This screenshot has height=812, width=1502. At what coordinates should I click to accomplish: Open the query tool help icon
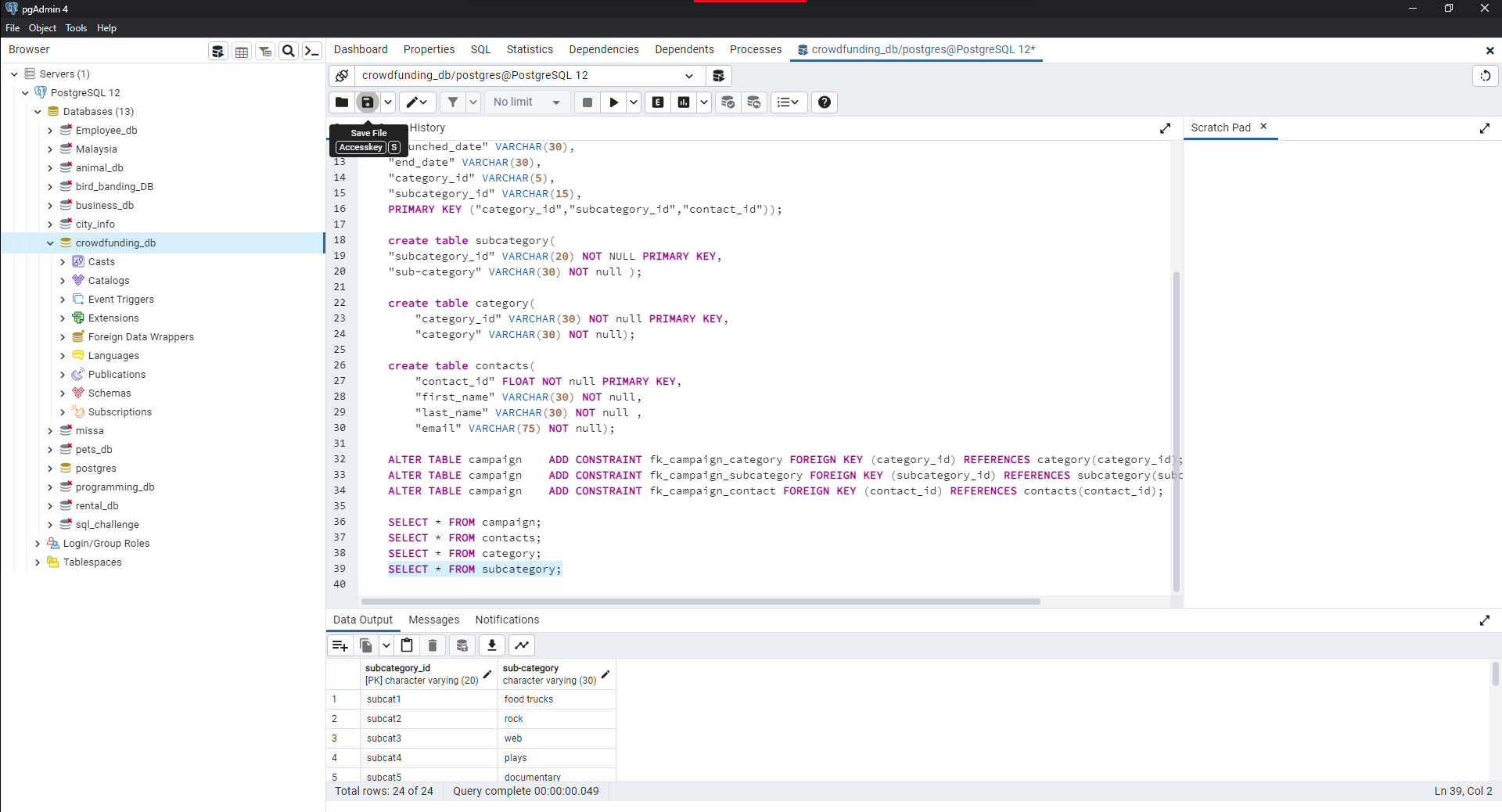824,102
